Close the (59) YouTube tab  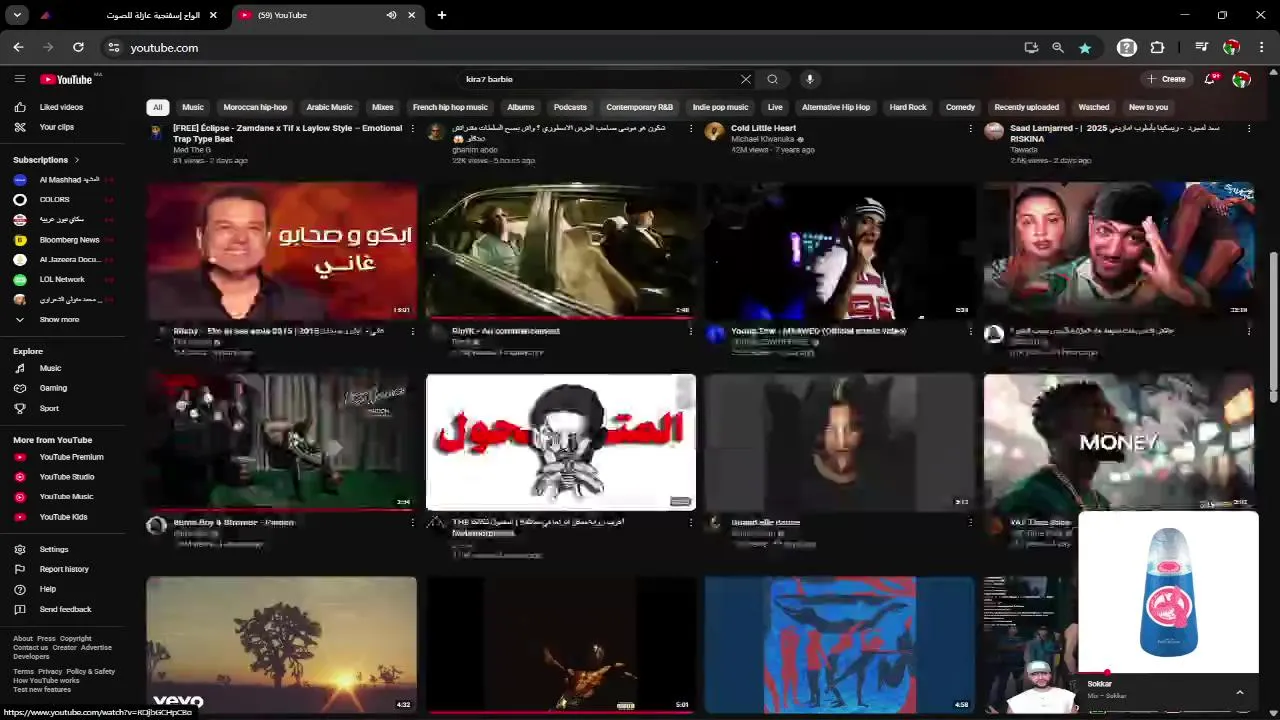pyautogui.click(x=412, y=15)
